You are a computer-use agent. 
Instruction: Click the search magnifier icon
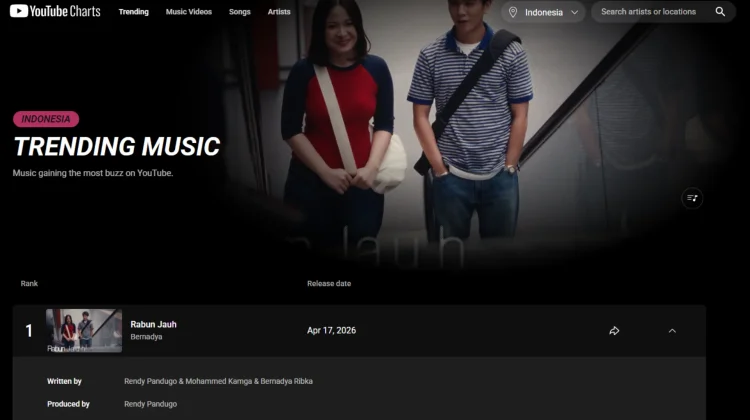pos(720,11)
